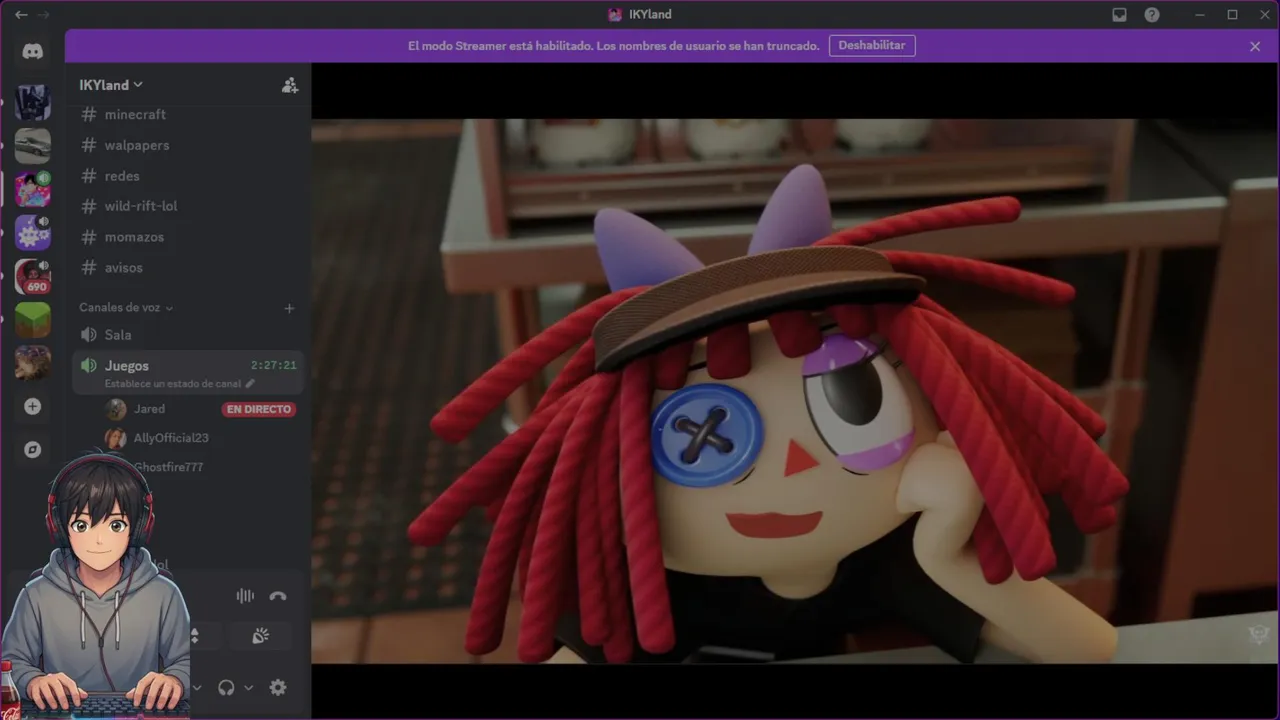The width and height of the screenshot is (1280, 720).
Task: Open microphone input options chevron
Action: 197,688
